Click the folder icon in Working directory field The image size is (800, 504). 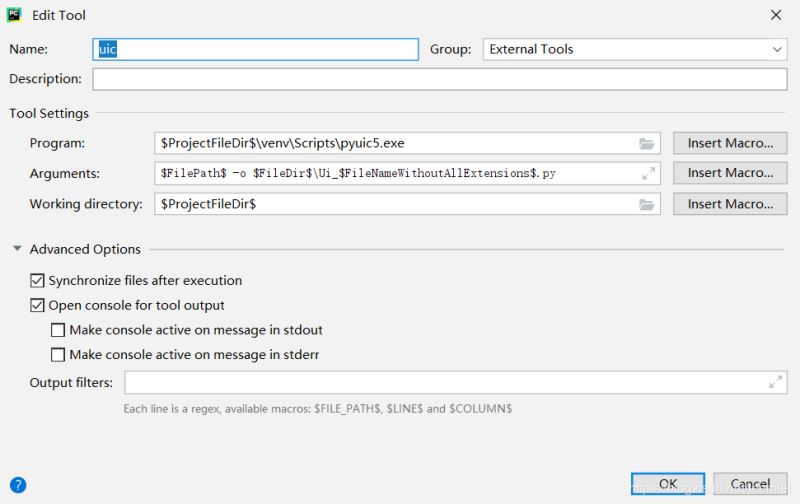pyautogui.click(x=647, y=204)
